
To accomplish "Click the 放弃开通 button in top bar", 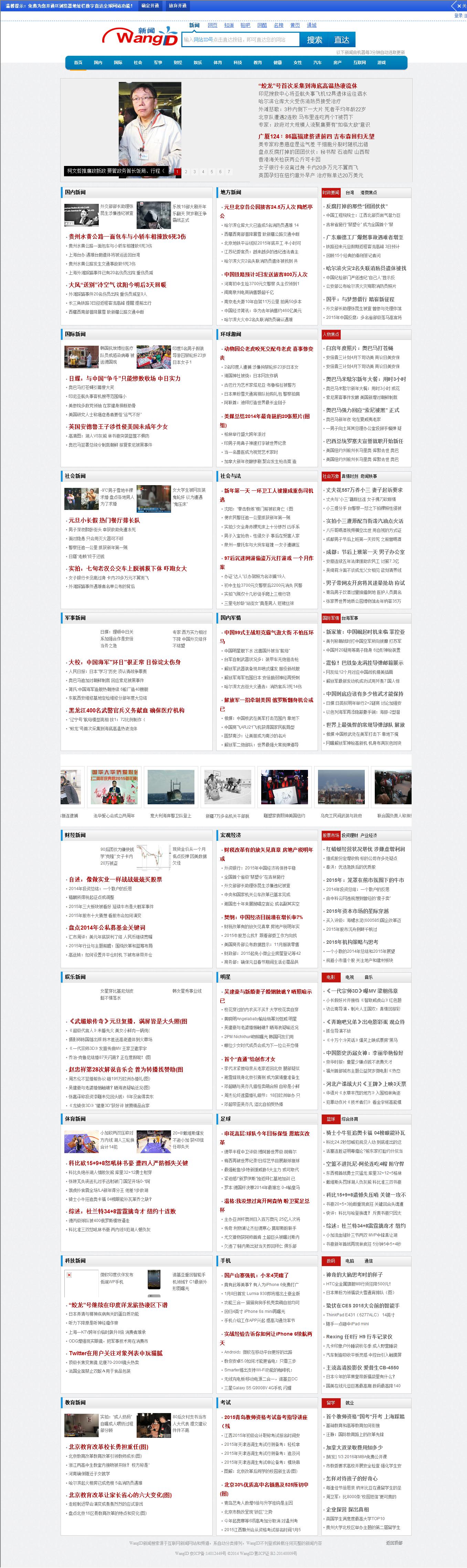I will pyautogui.click(x=178, y=6).
